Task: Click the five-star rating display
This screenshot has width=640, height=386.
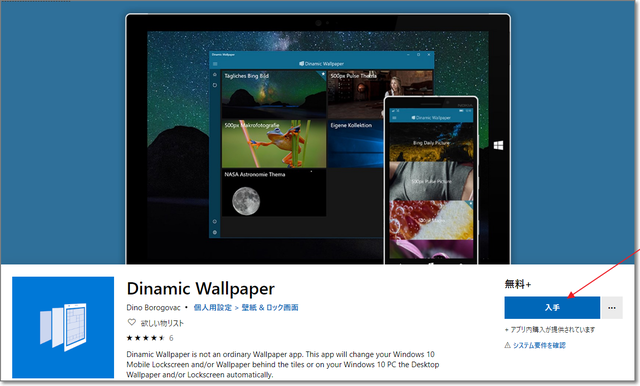Action: pyautogui.click(x=146, y=338)
